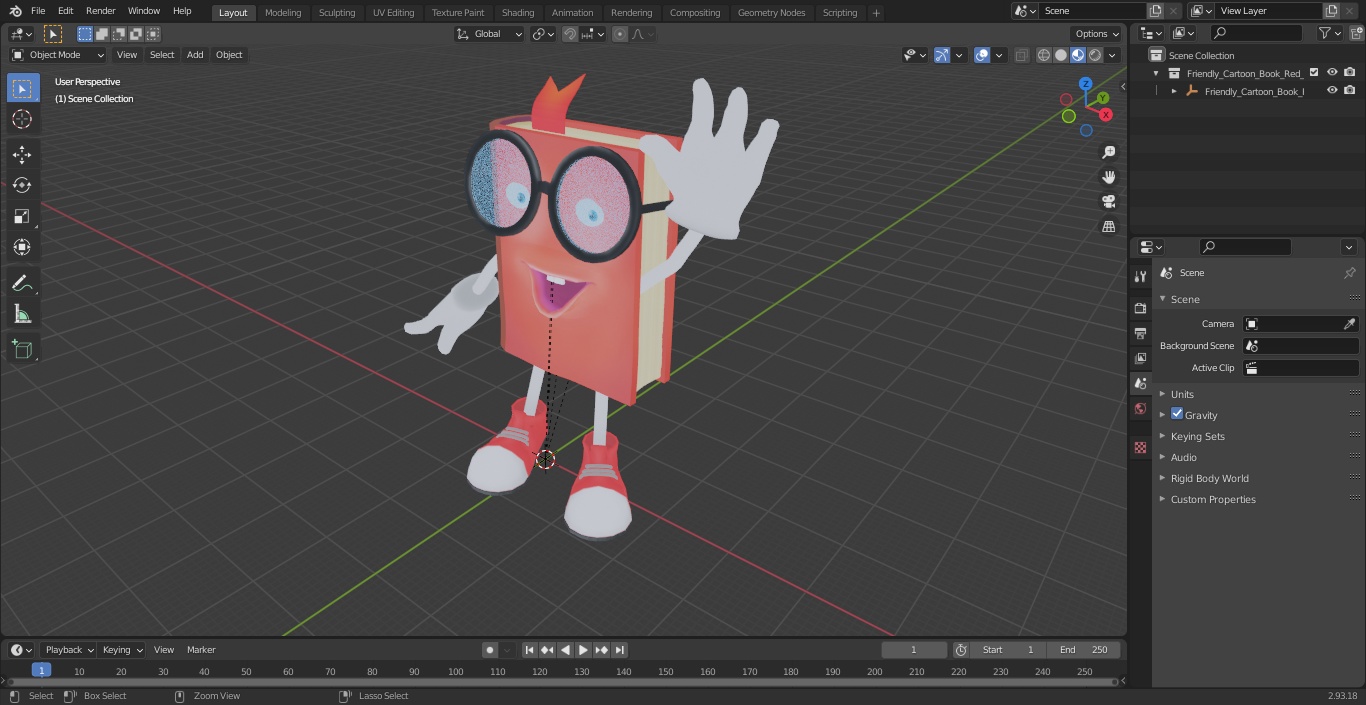Open the View Layer properties tab
This screenshot has height=705, width=1366.
1140,358
